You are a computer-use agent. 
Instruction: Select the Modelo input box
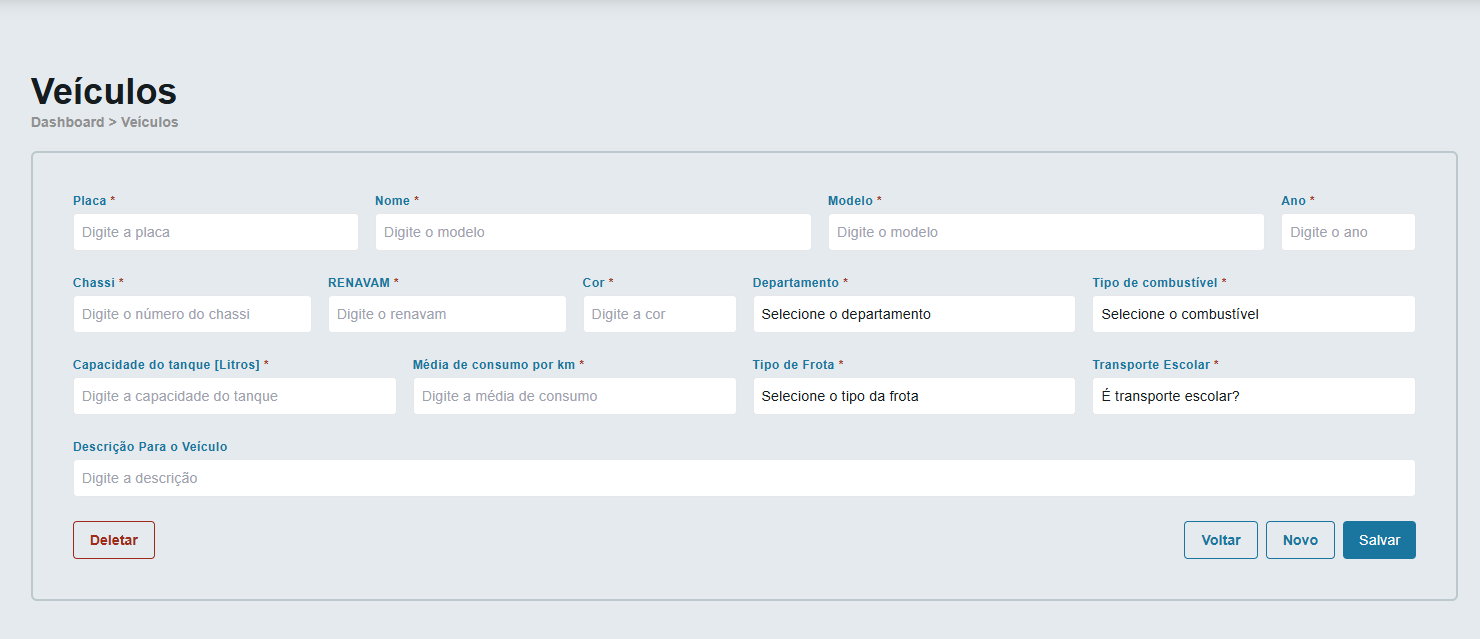click(x=1045, y=232)
